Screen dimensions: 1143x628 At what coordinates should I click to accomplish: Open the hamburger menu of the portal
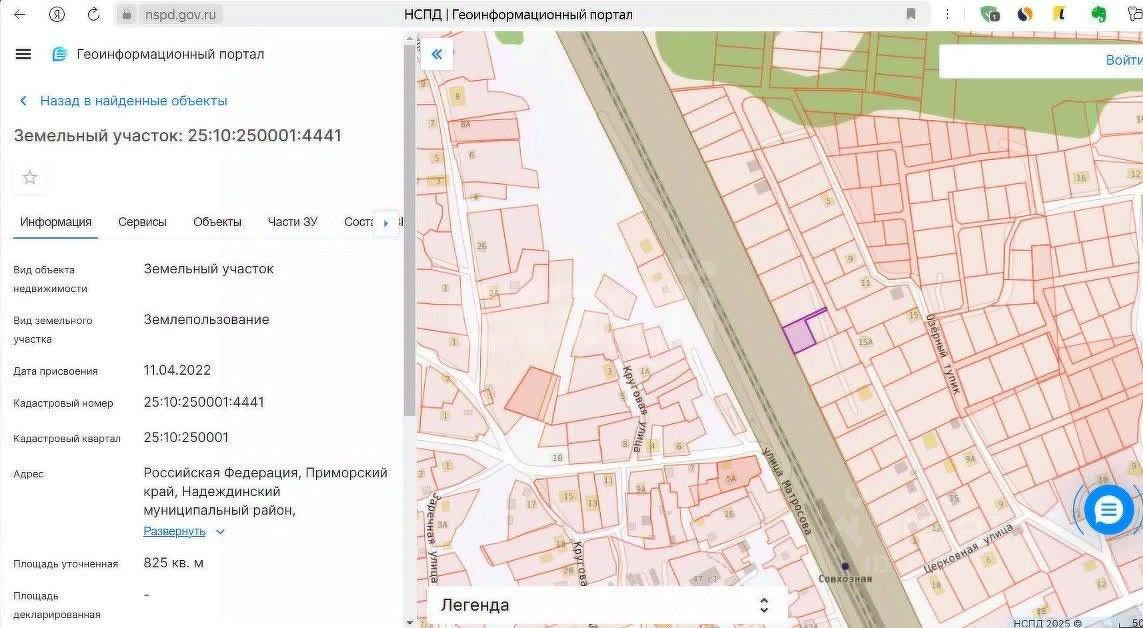pos(23,54)
